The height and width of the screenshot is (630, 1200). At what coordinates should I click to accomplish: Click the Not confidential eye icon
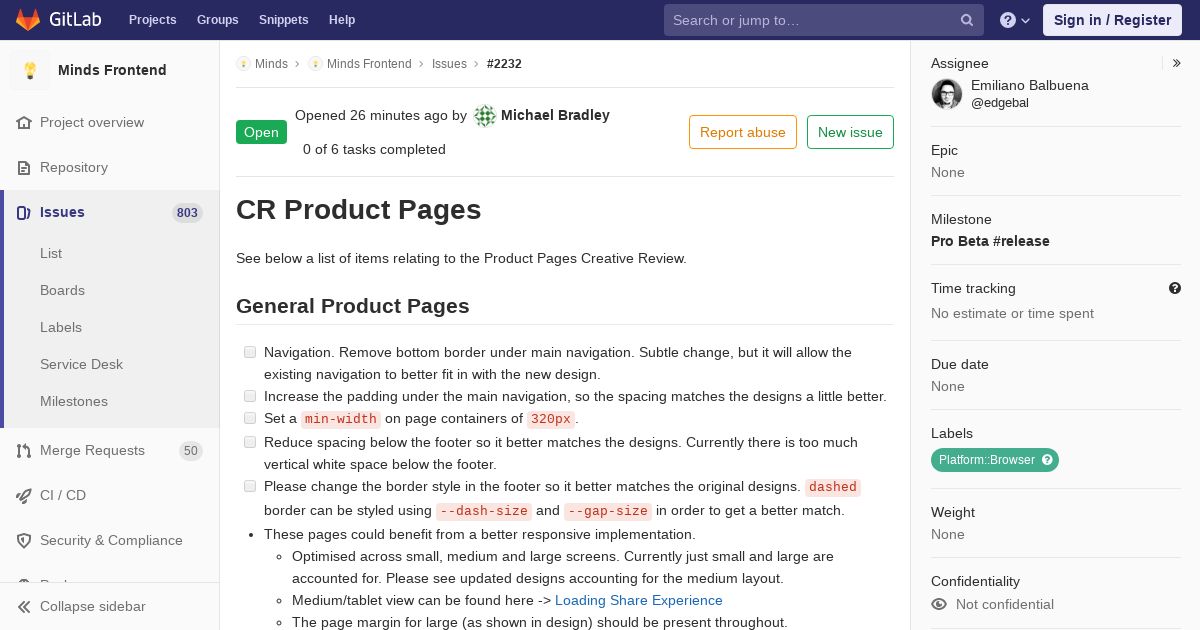click(x=939, y=604)
